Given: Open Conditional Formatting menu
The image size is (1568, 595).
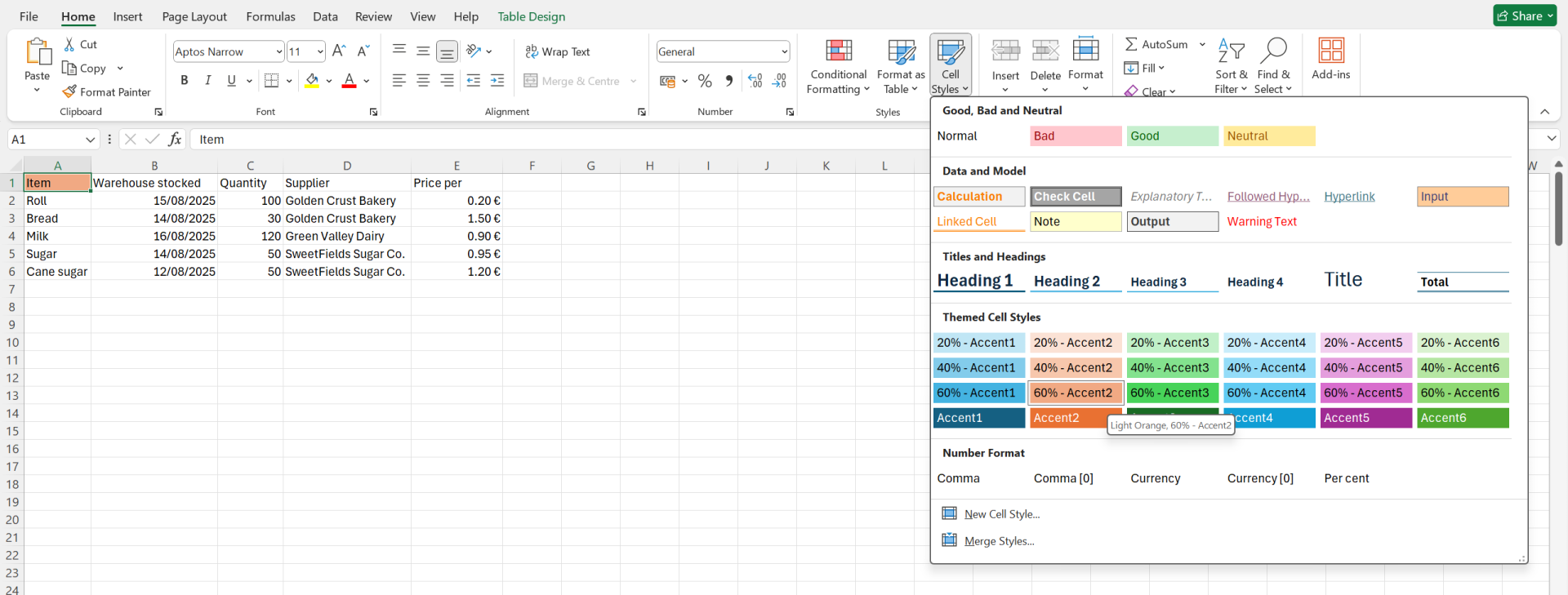Looking at the screenshot, I should click(x=839, y=66).
